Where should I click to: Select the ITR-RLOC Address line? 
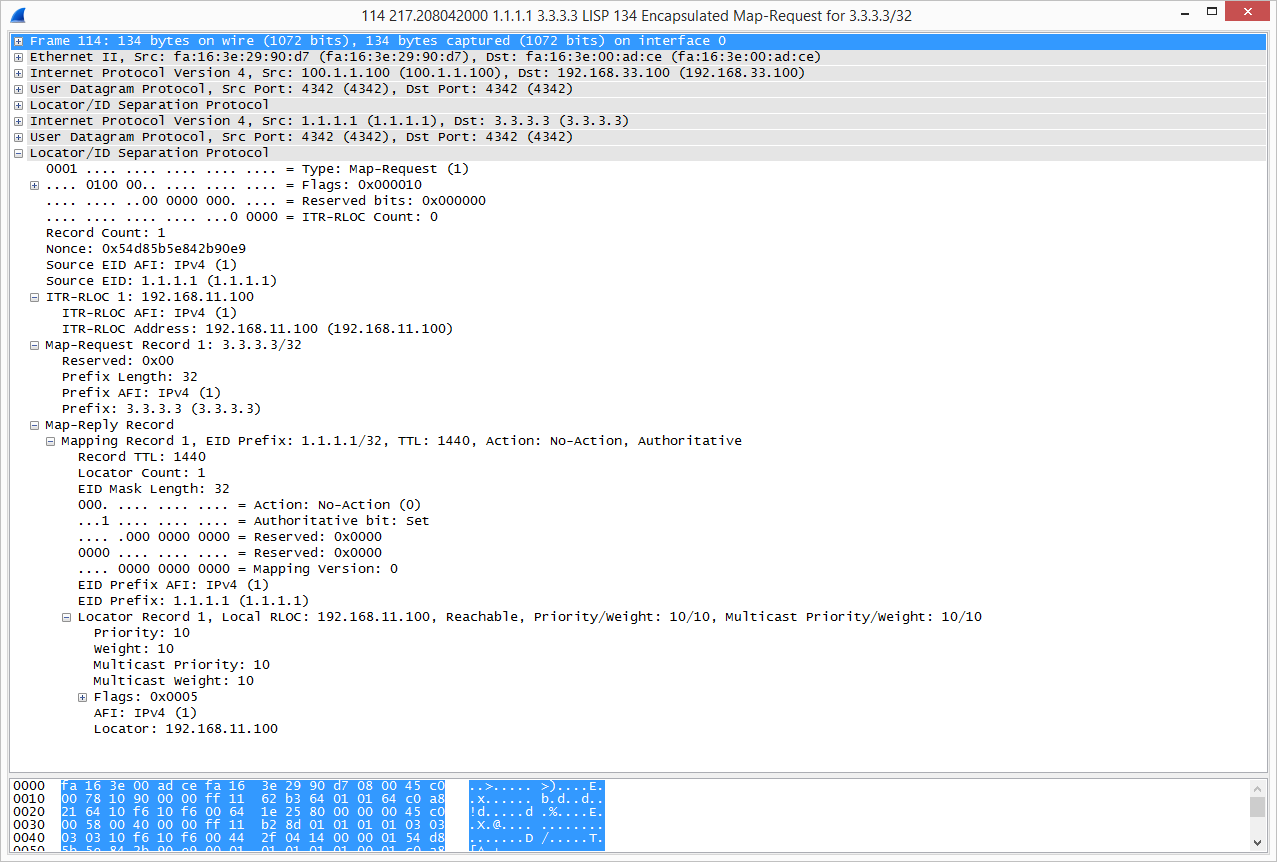pos(257,329)
